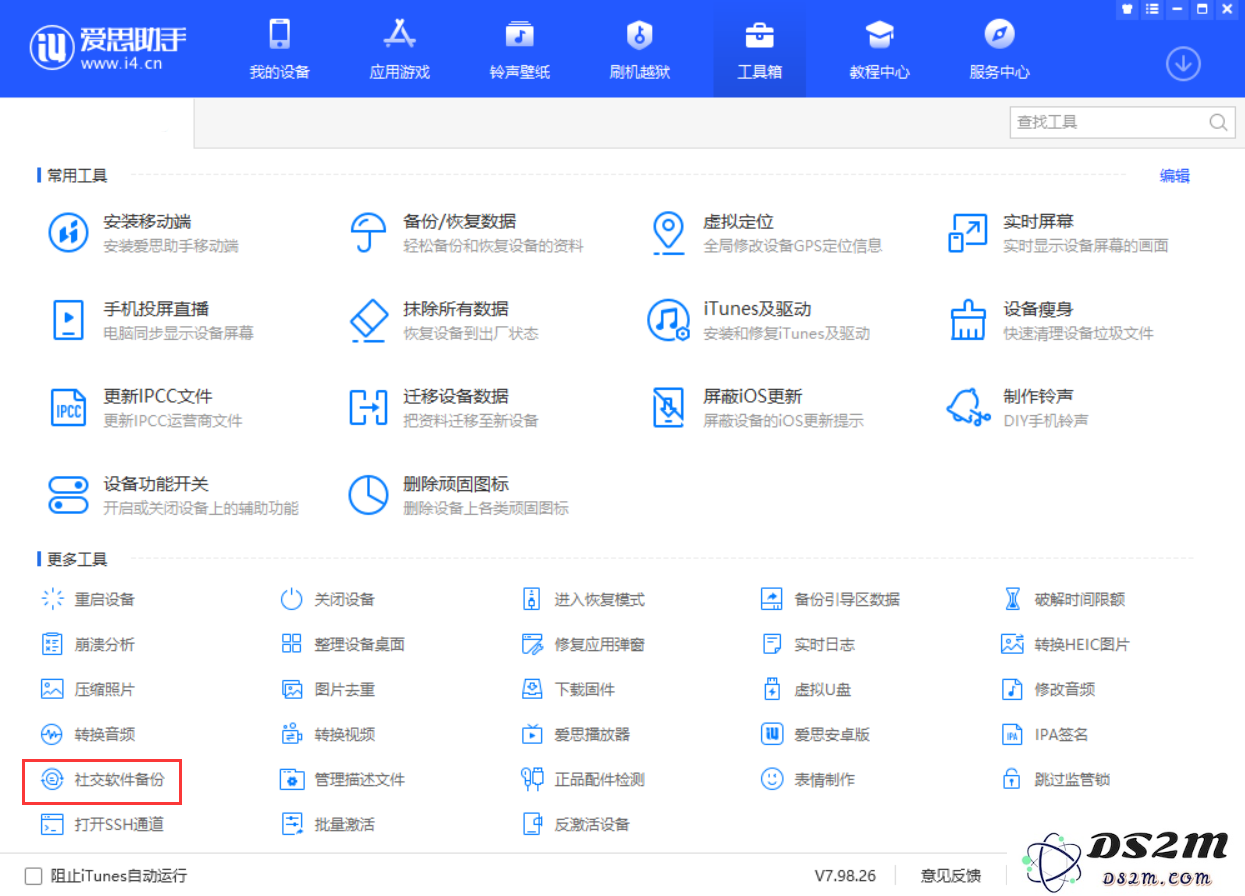1245x896 pixels.
Task: Open the 手机投屏直播 icon
Action: pyautogui.click(x=69, y=320)
